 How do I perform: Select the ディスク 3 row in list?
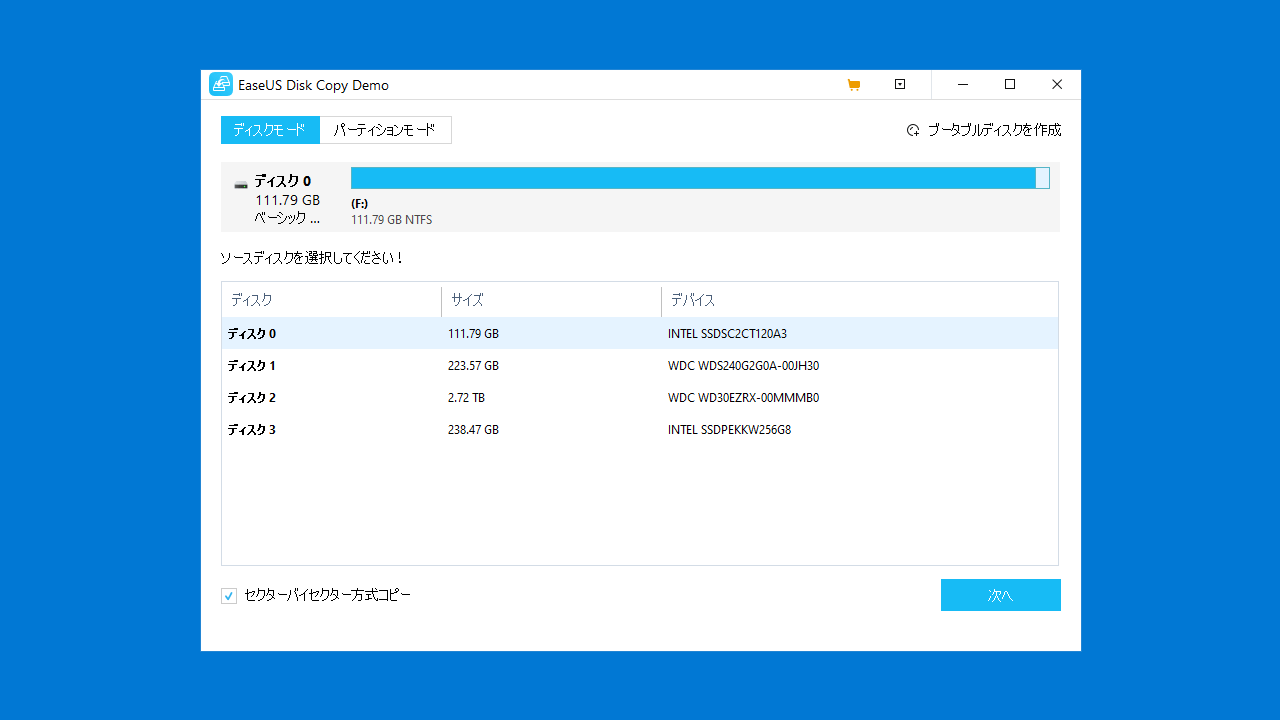pyautogui.click(x=640, y=429)
